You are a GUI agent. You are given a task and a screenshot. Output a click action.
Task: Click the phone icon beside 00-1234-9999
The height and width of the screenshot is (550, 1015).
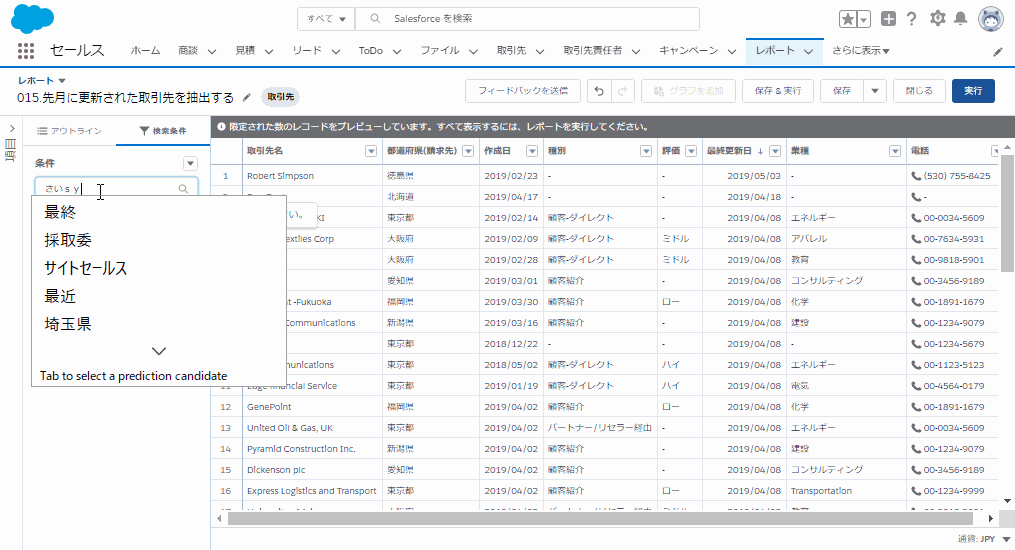coord(916,491)
